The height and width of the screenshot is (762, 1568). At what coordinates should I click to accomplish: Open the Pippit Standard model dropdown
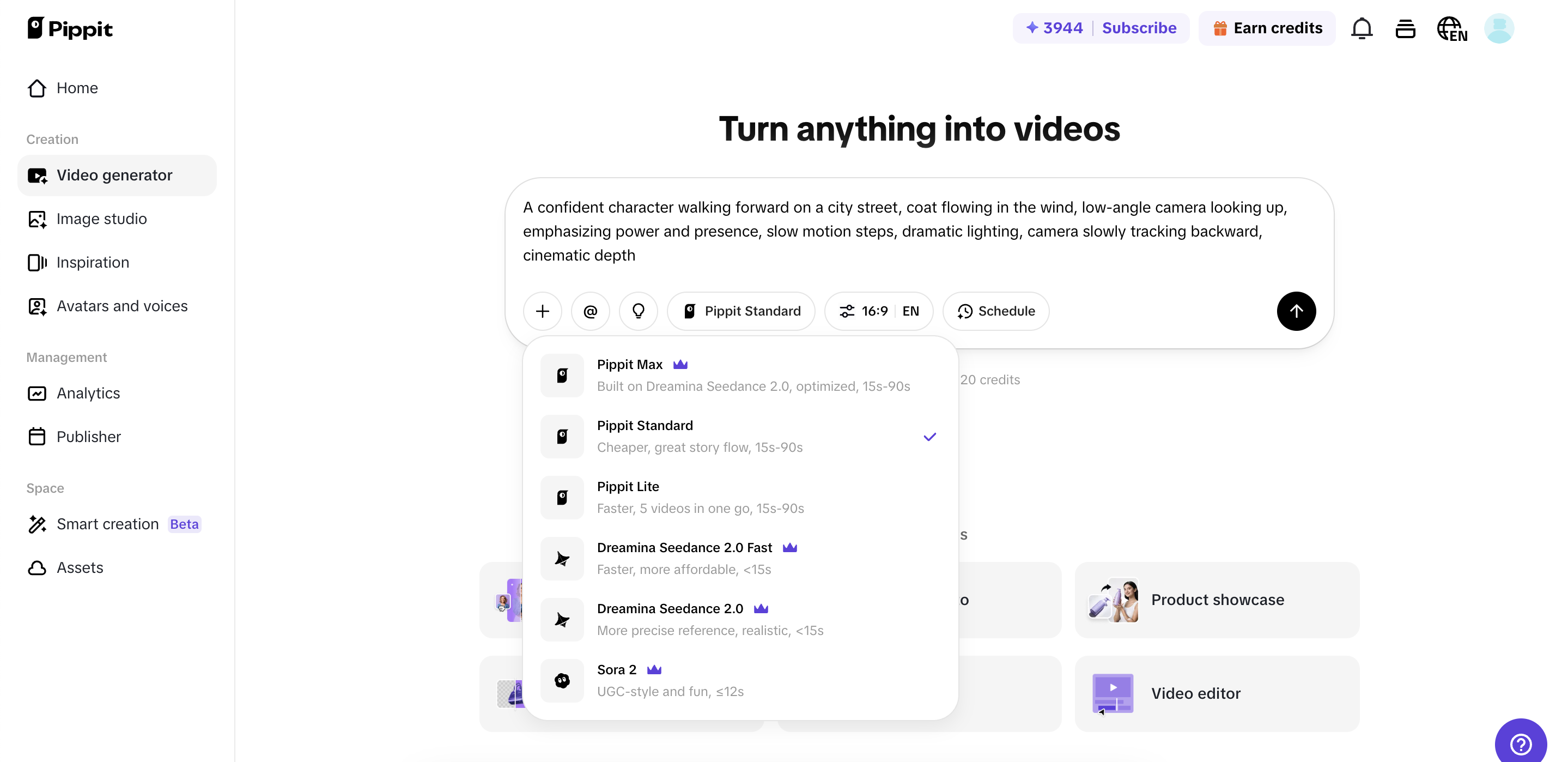point(742,311)
